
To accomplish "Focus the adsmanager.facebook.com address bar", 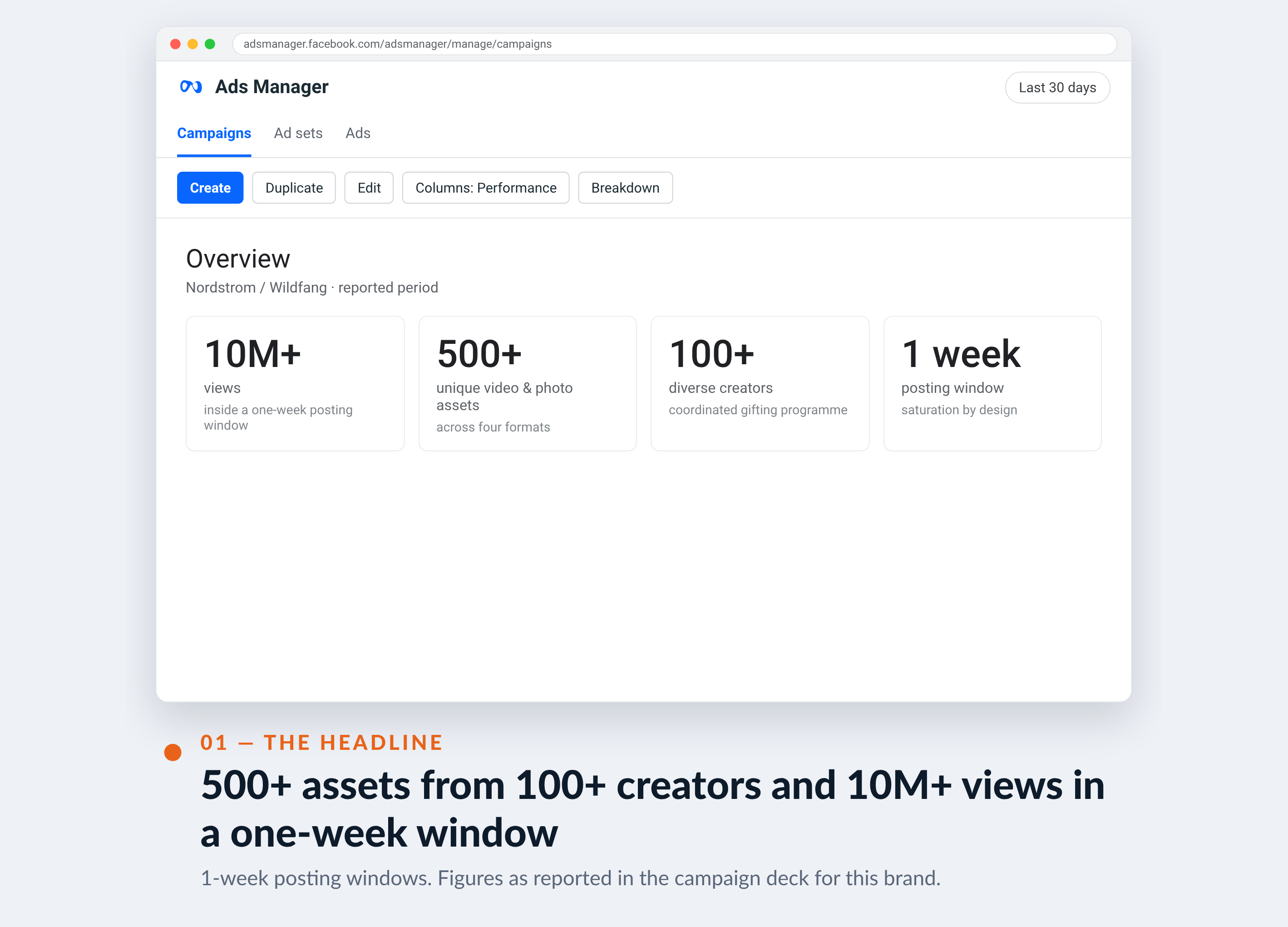I will click(675, 44).
